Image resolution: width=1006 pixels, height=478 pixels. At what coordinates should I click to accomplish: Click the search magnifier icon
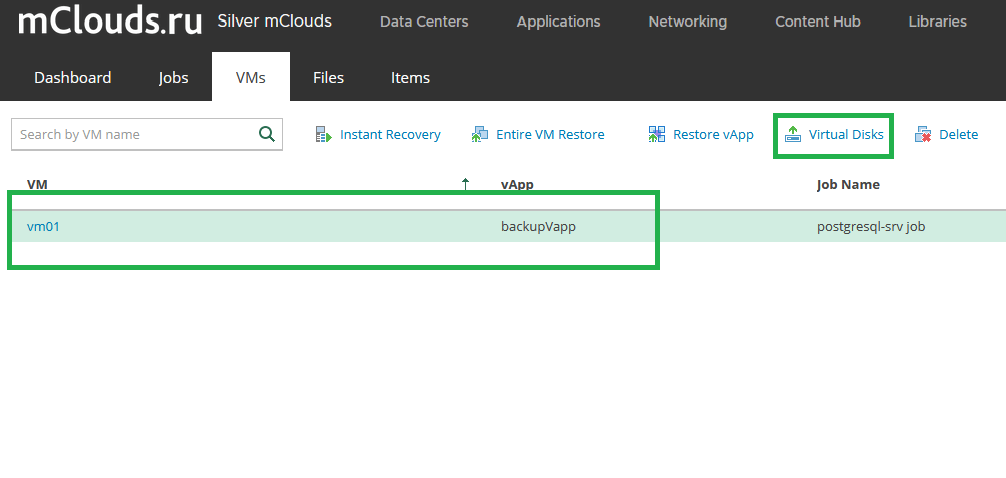coord(267,134)
